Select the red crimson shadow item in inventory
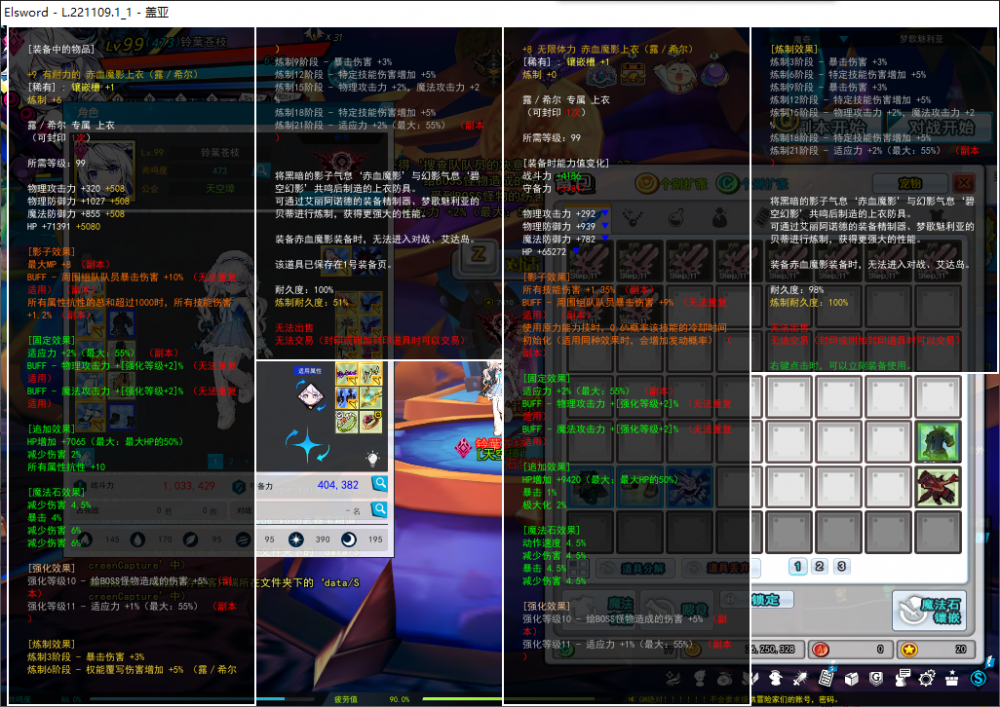Image resolution: width=1000 pixels, height=707 pixels. 938,487
